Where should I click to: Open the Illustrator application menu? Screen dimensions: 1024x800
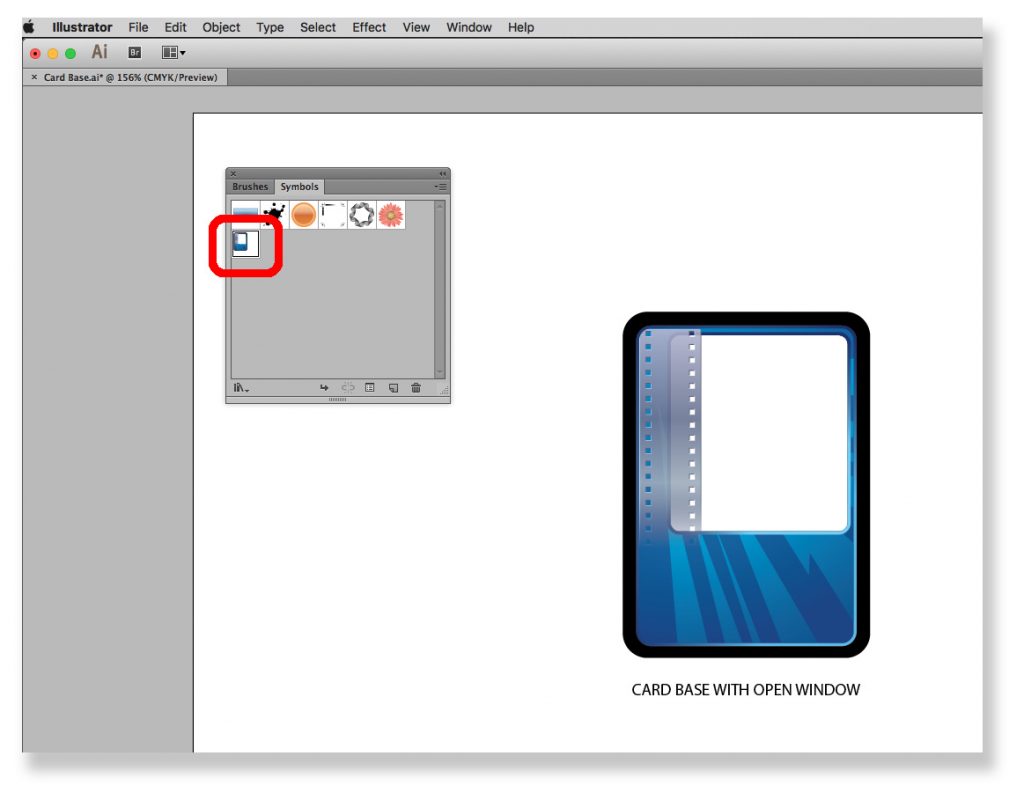[82, 27]
